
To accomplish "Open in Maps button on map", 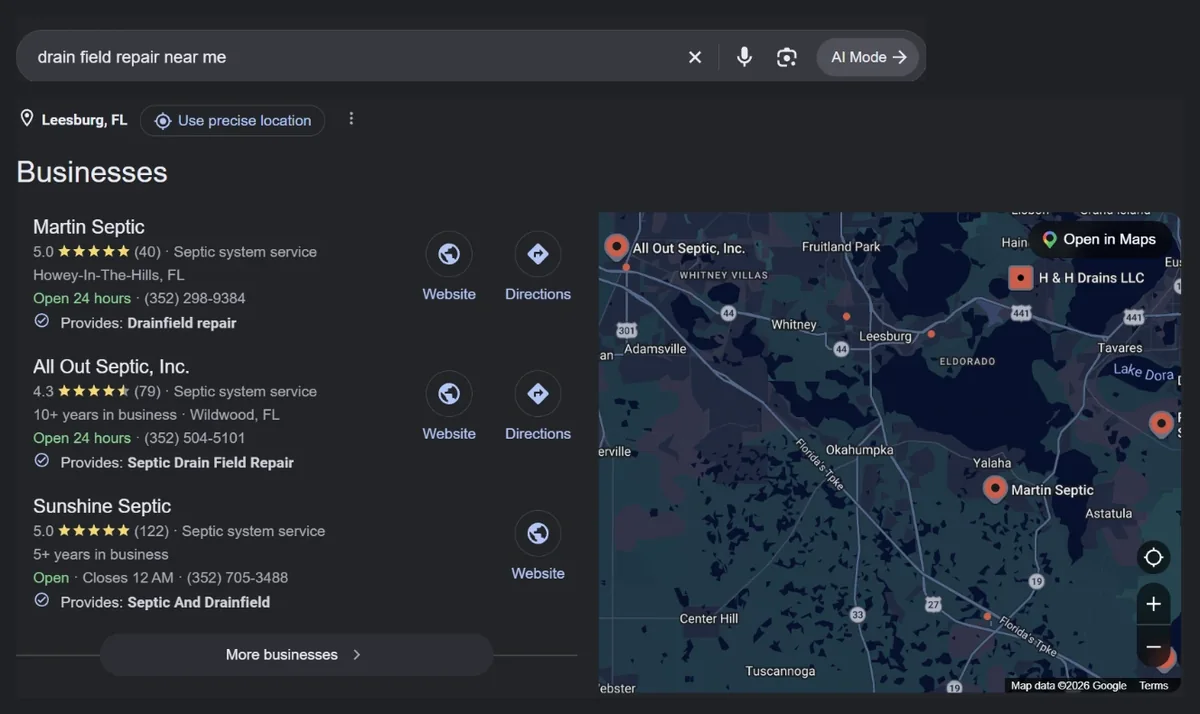I will pyautogui.click(x=1099, y=239).
